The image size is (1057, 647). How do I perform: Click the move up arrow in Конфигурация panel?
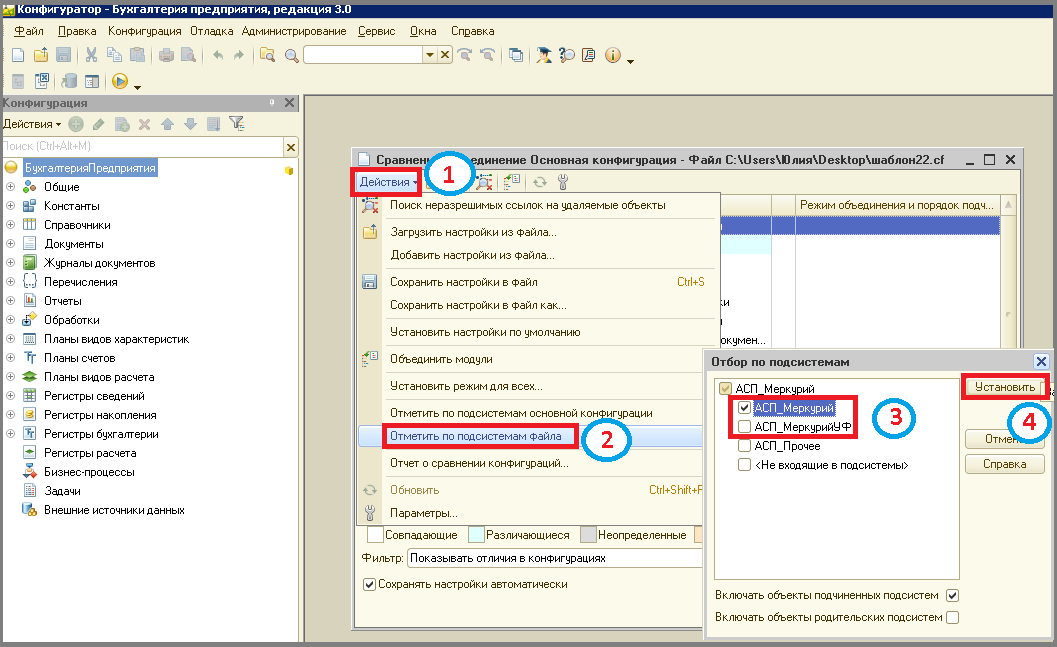pyautogui.click(x=167, y=124)
